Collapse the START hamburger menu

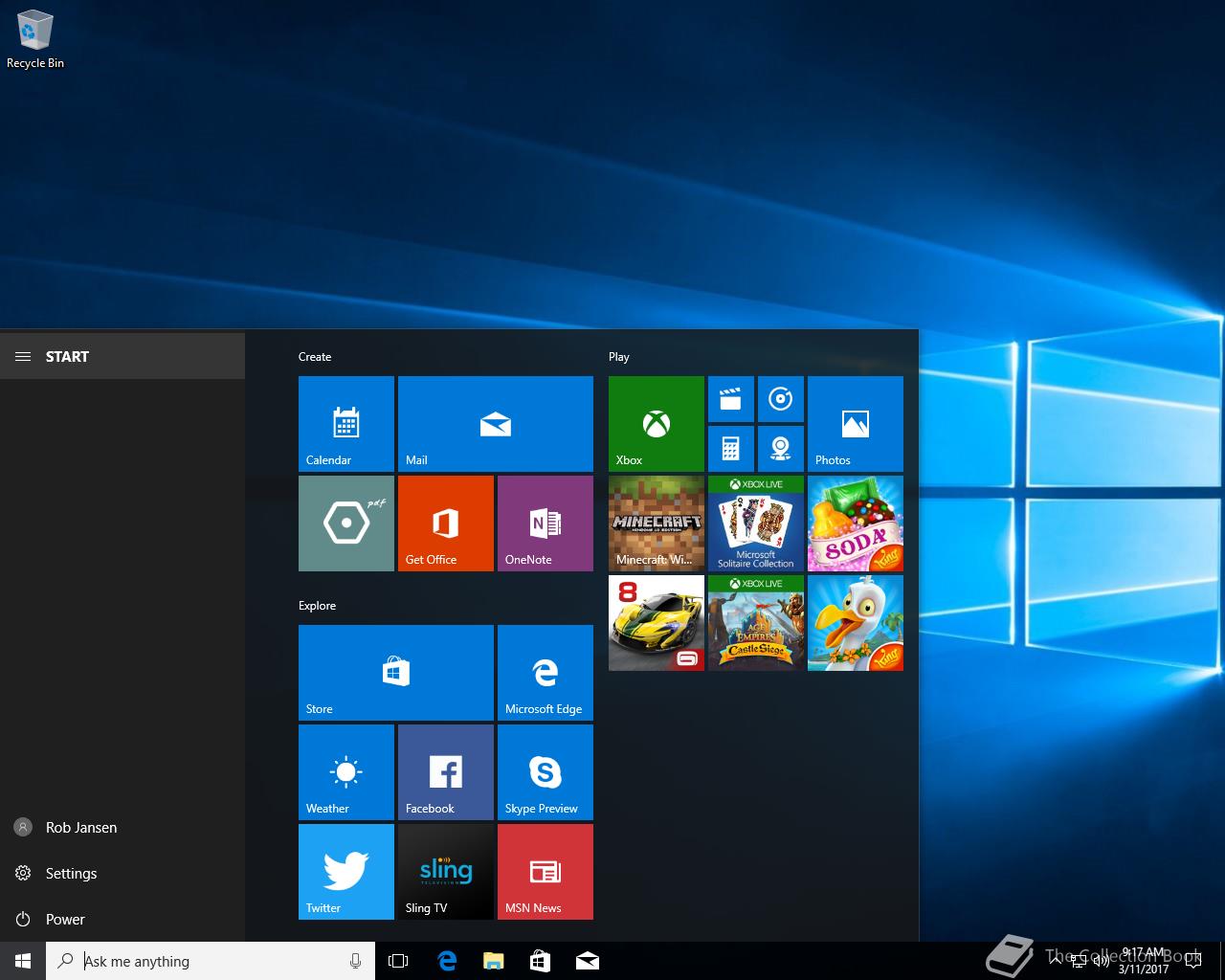(x=23, y=356)
